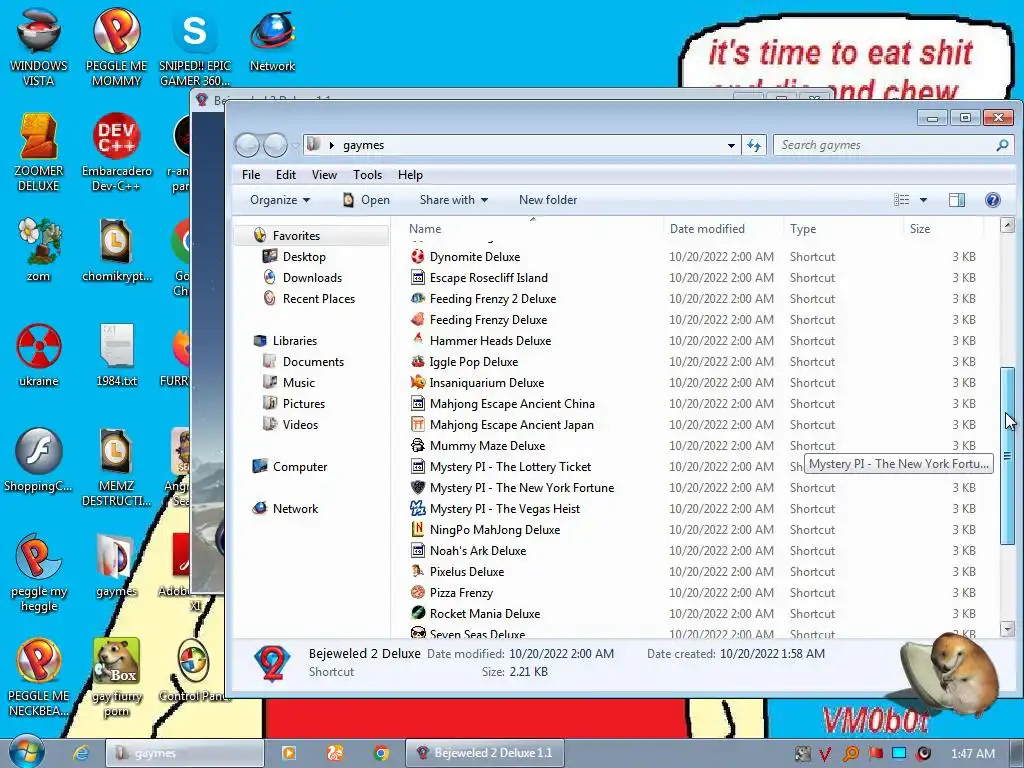This screenshot has height=768, width=1024.
Task: Select Documents library
Action: [x=313, y=361]
